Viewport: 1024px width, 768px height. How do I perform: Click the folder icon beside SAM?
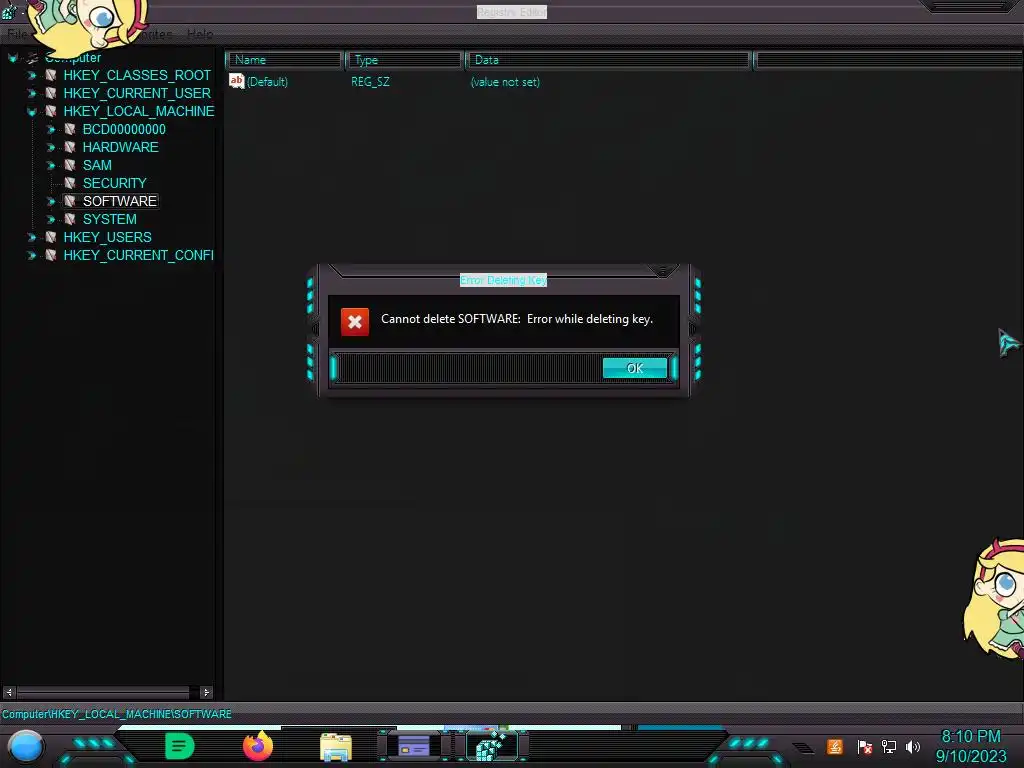click(x=70, y=165)
